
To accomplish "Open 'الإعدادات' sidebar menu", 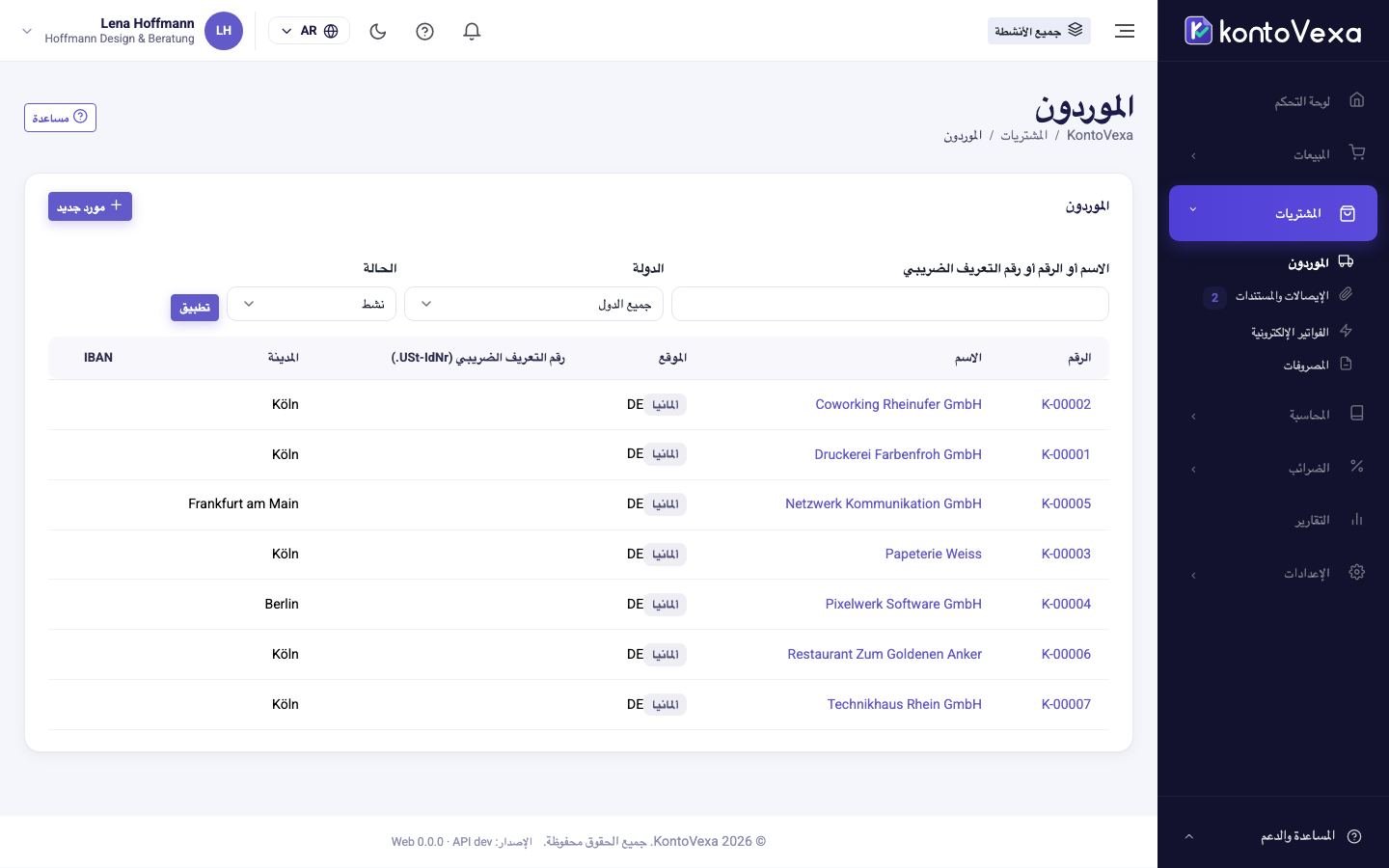I will pyautogui.click(x=1273, y=574).
